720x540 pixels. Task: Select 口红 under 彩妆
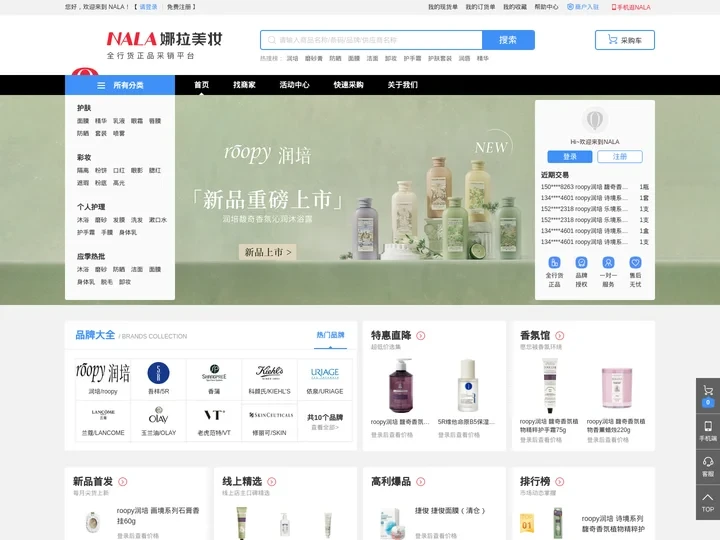point(119,170)
